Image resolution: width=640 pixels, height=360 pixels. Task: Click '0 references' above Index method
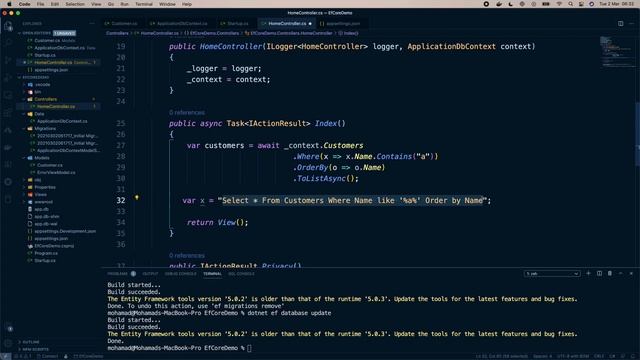(x=187, y=112)
